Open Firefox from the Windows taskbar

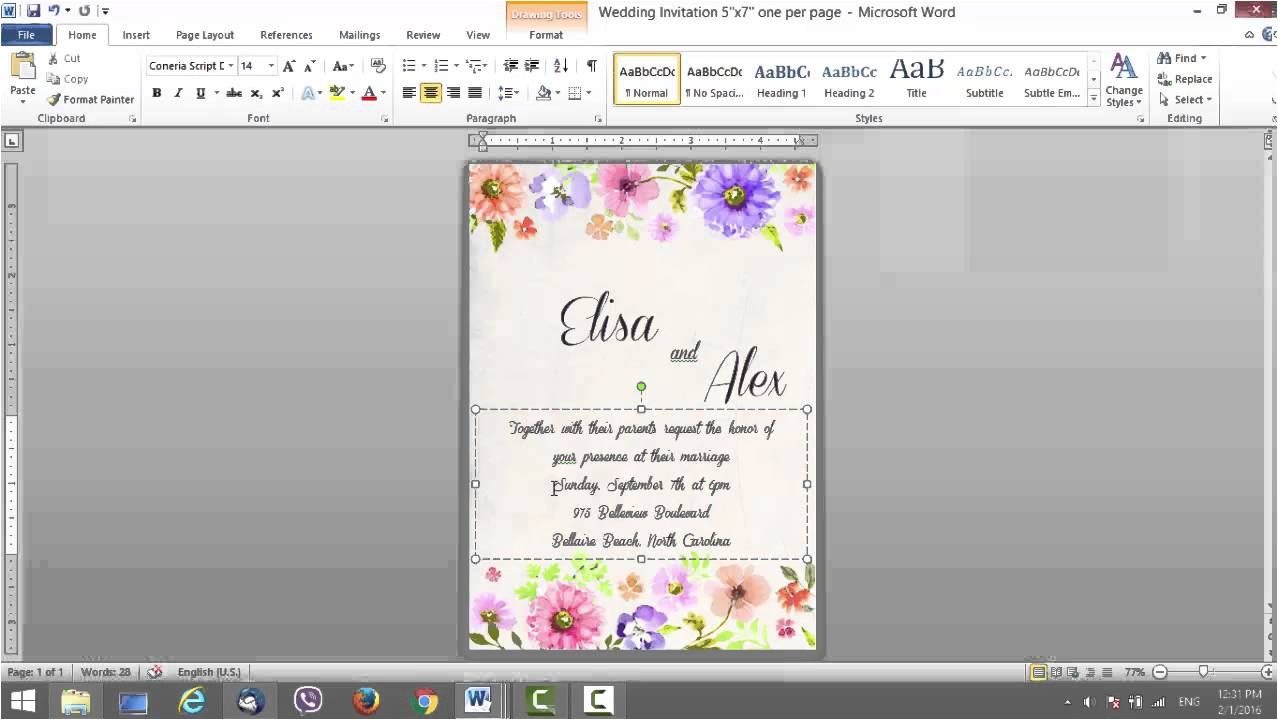366,702
